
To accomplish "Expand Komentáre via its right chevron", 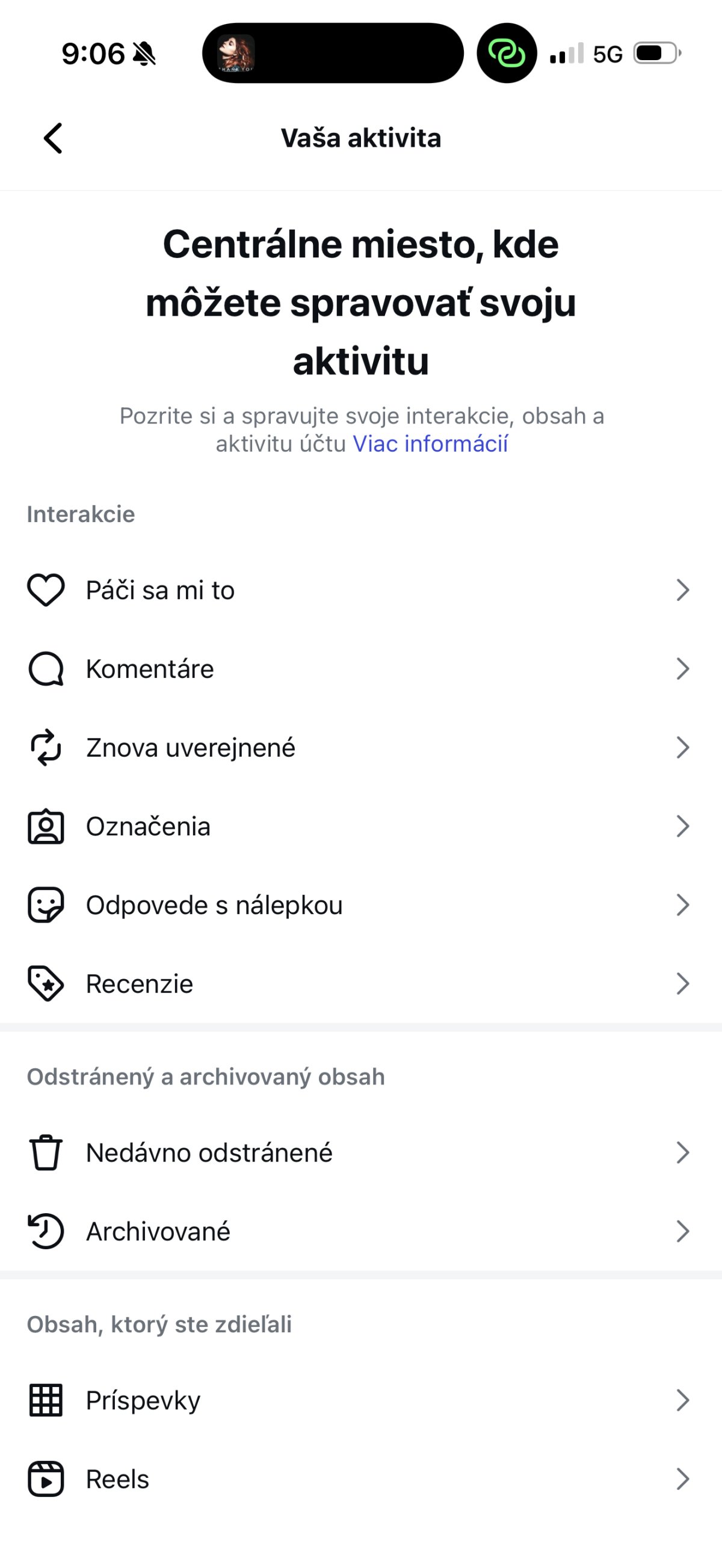I will pos(682,669).
